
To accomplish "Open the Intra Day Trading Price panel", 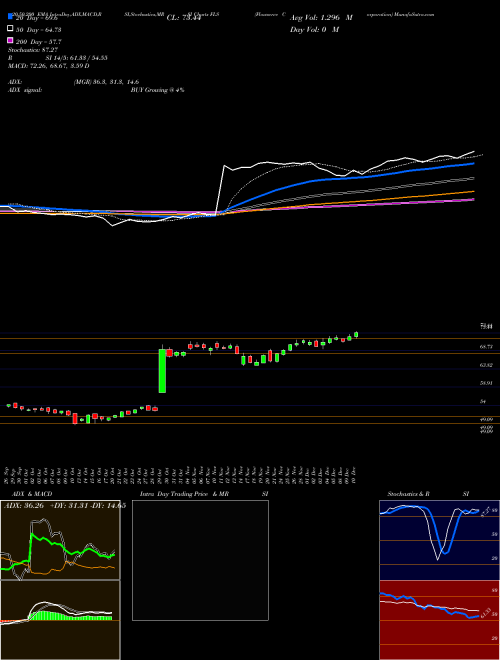I will (200, 560).
